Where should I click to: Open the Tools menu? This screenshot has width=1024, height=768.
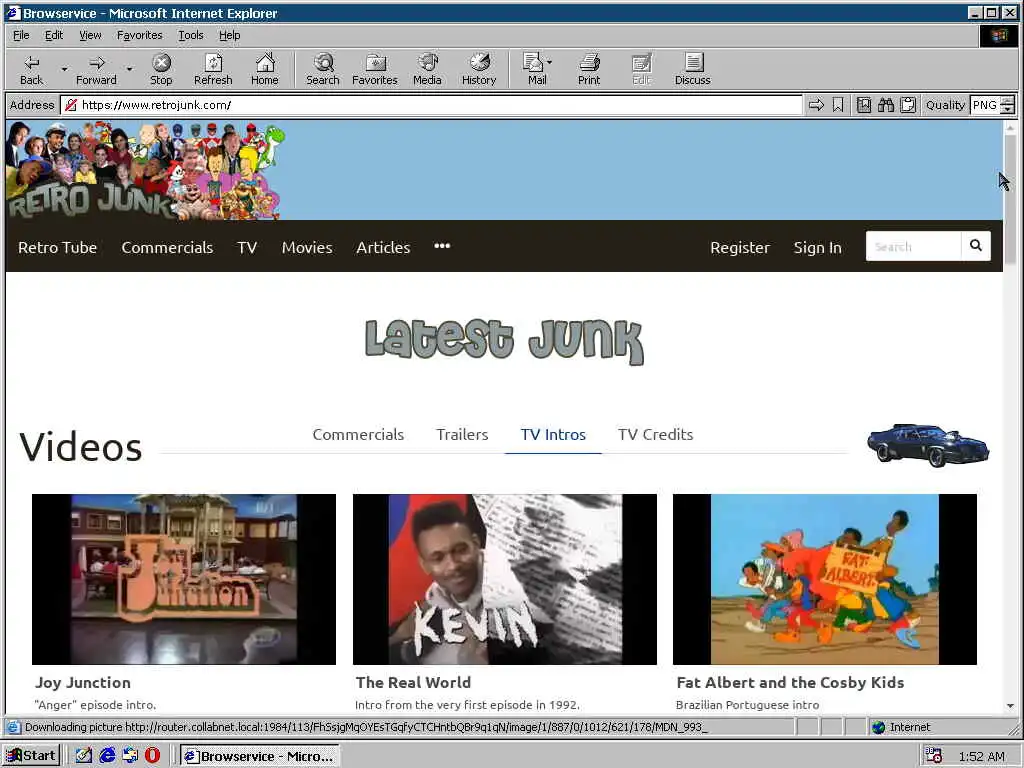(x=191, y=35)
